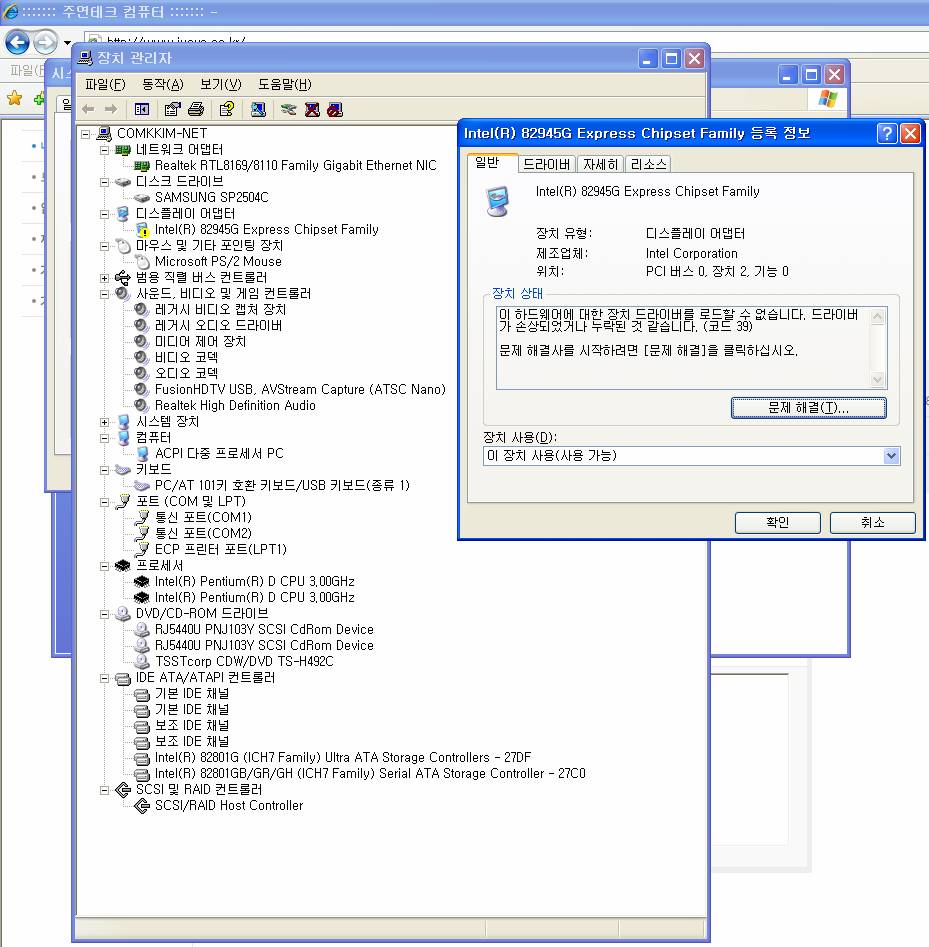Expand the 시스템 장치 tree node
Screen dimensions: 929x947
coord(104,422)
